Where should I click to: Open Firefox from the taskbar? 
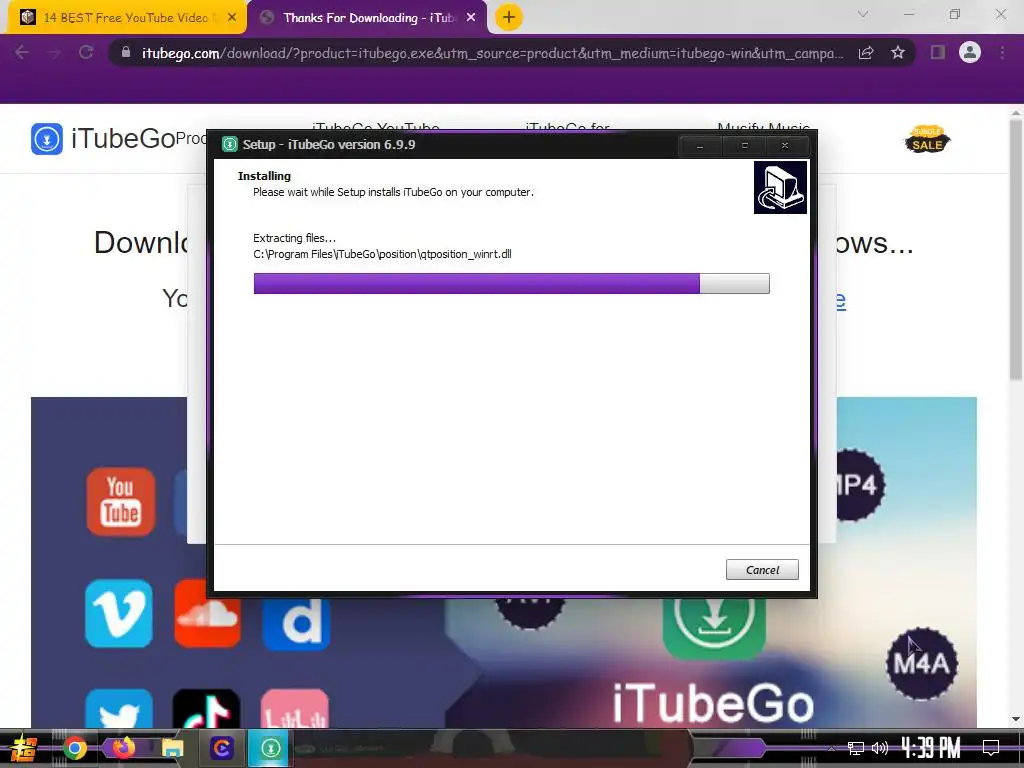coord(123,747)
